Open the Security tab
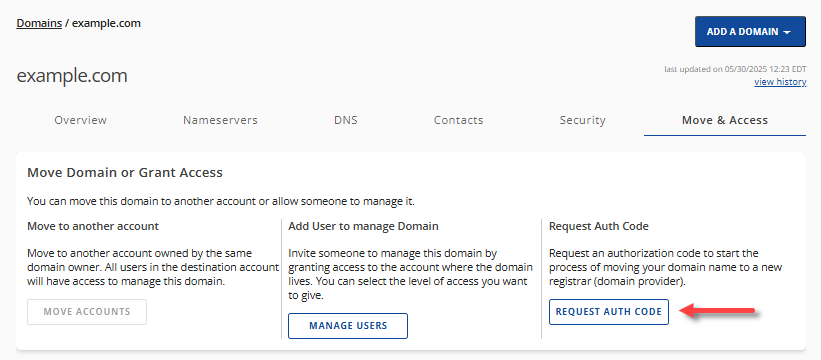821x360 pixels. pyautogui.click(x=582, y=120)
